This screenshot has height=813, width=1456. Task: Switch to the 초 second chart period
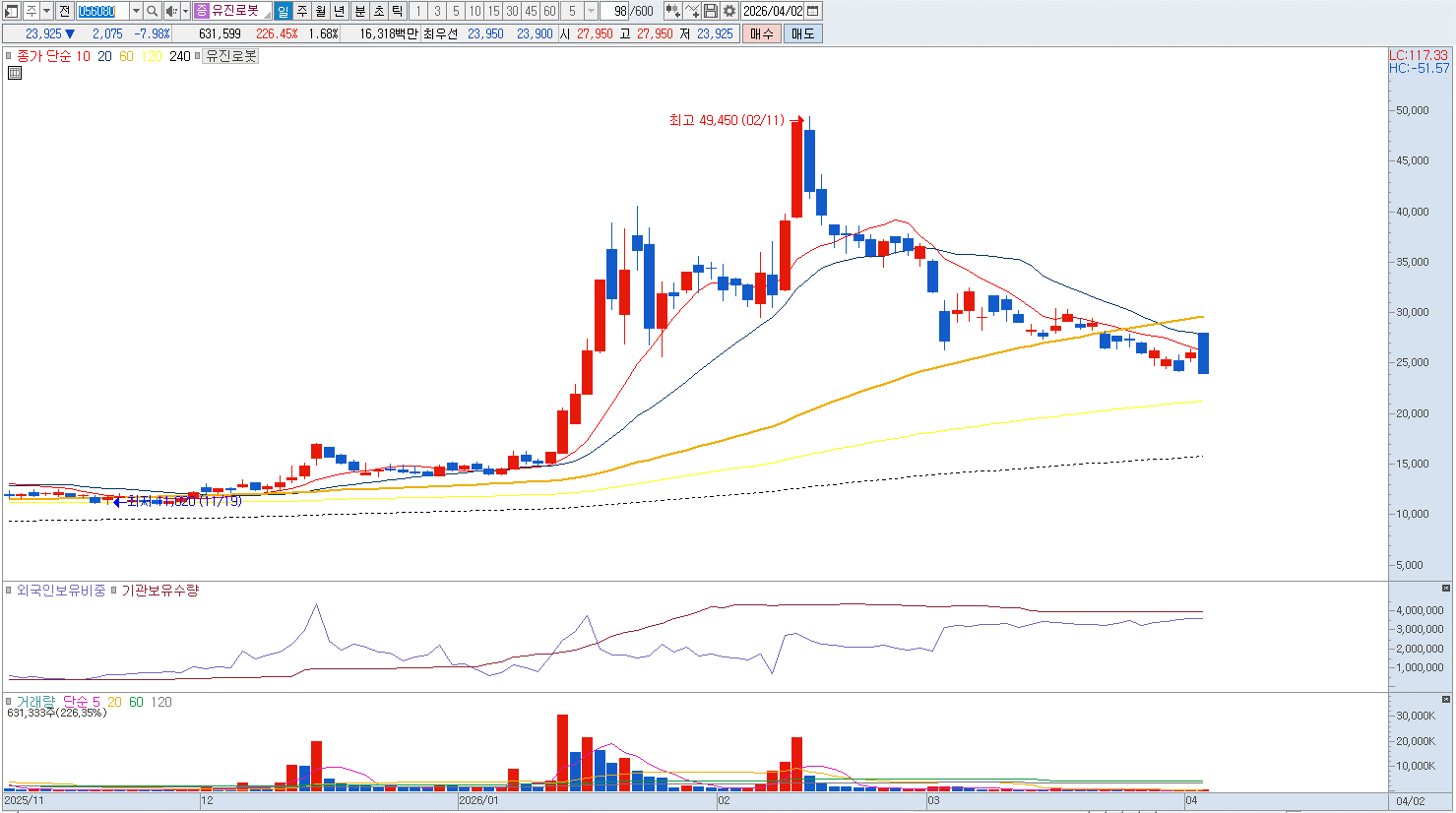[x=378, y=11]
